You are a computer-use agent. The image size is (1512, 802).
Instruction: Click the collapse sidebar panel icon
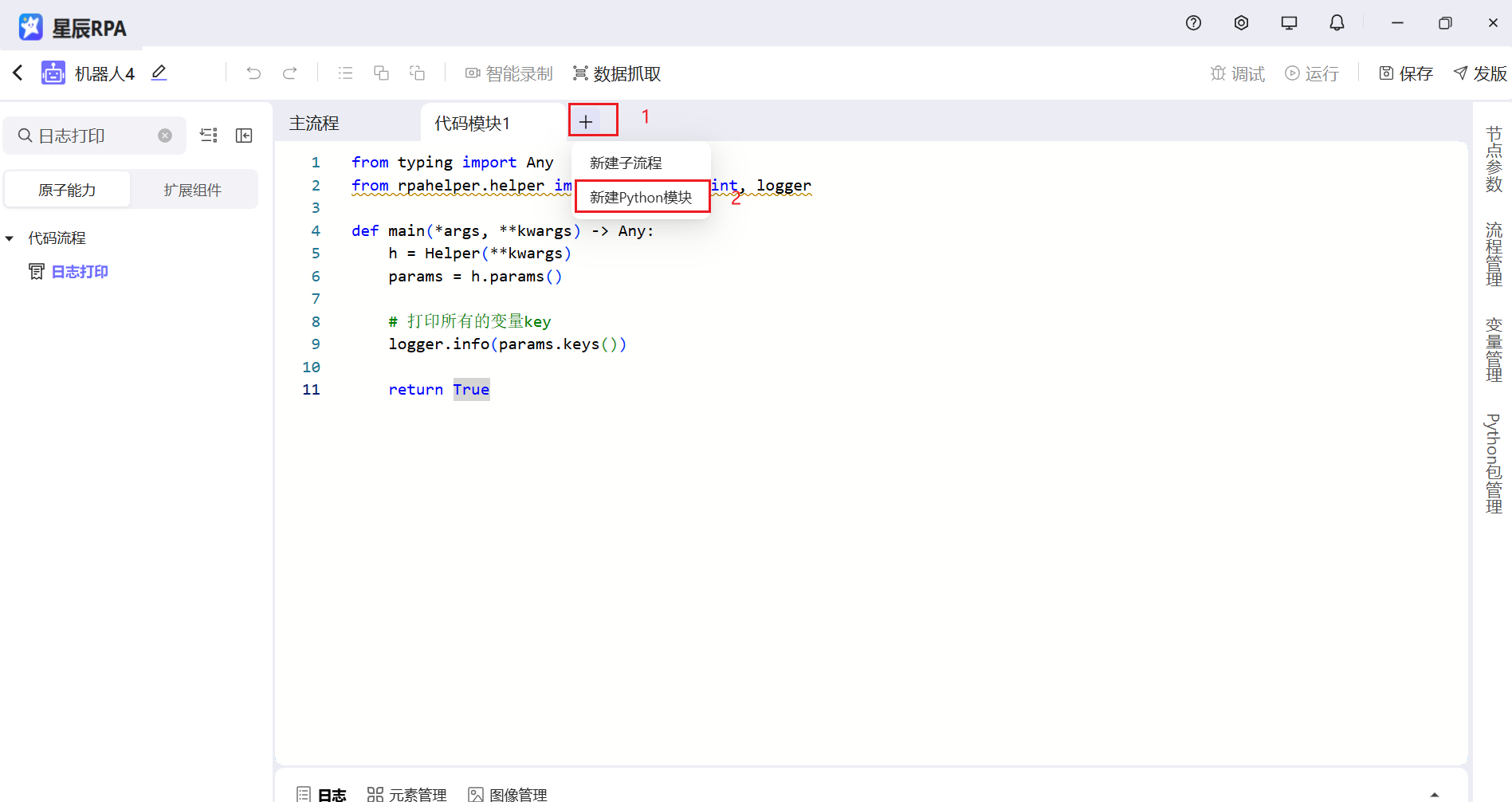click(244, 136)
